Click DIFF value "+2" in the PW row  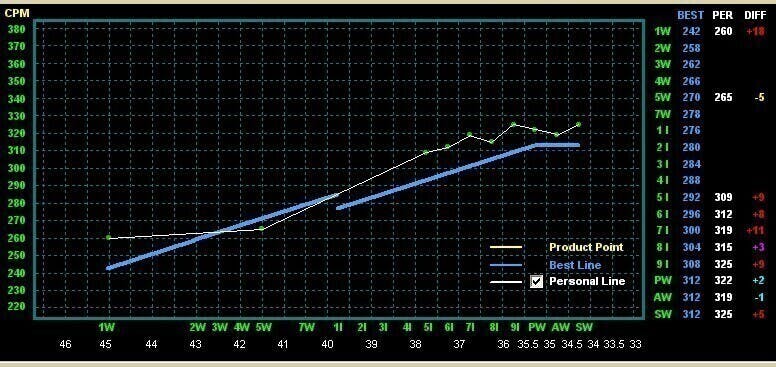(759, 280)
